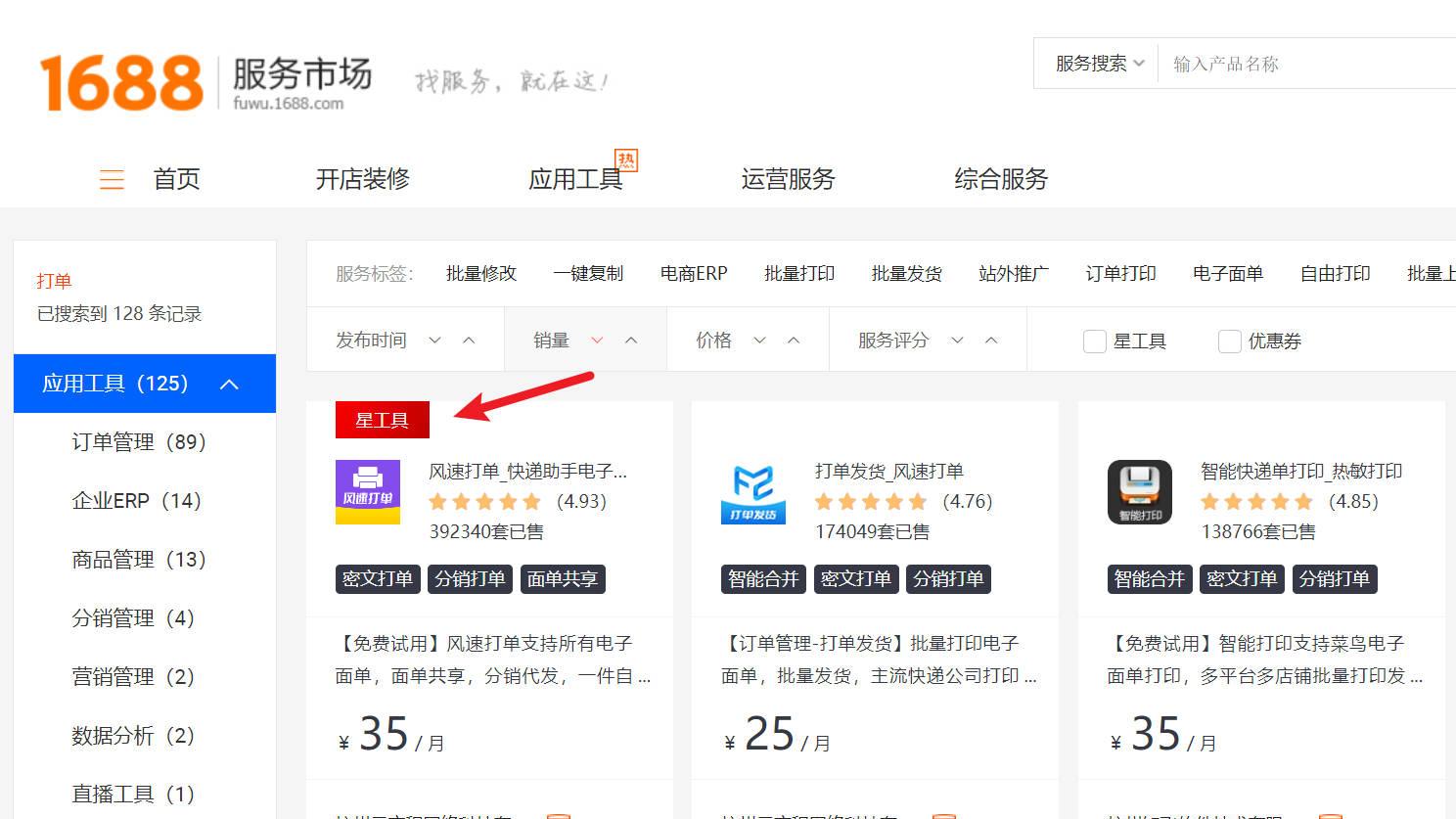The height and width of the screenshot is (819, 1456).
Task: Click 174049套已售 sales count
Action: (873, 532)
